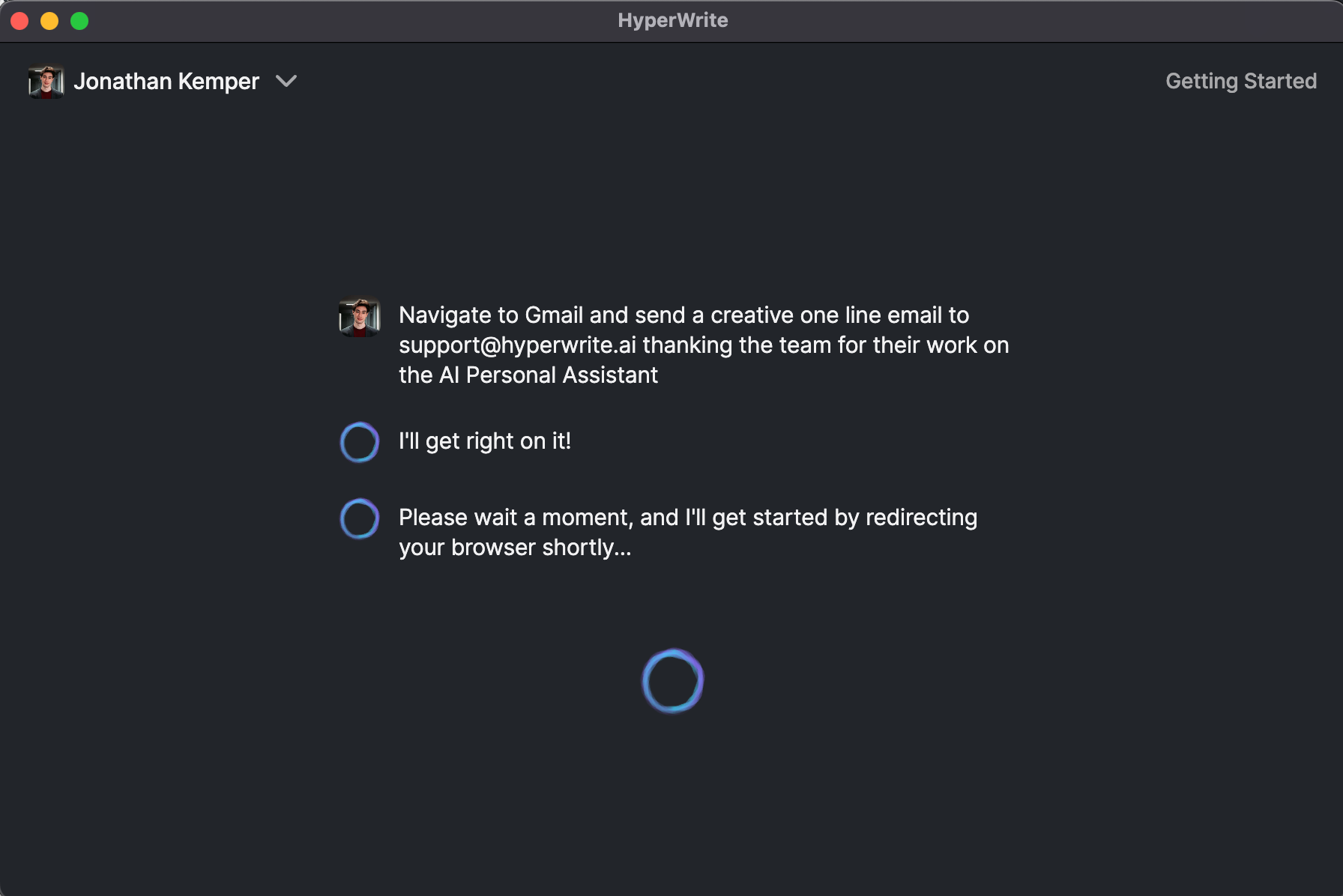
Task: Click the "your browser shortly..." text line
Action: [x=514, y=548]
